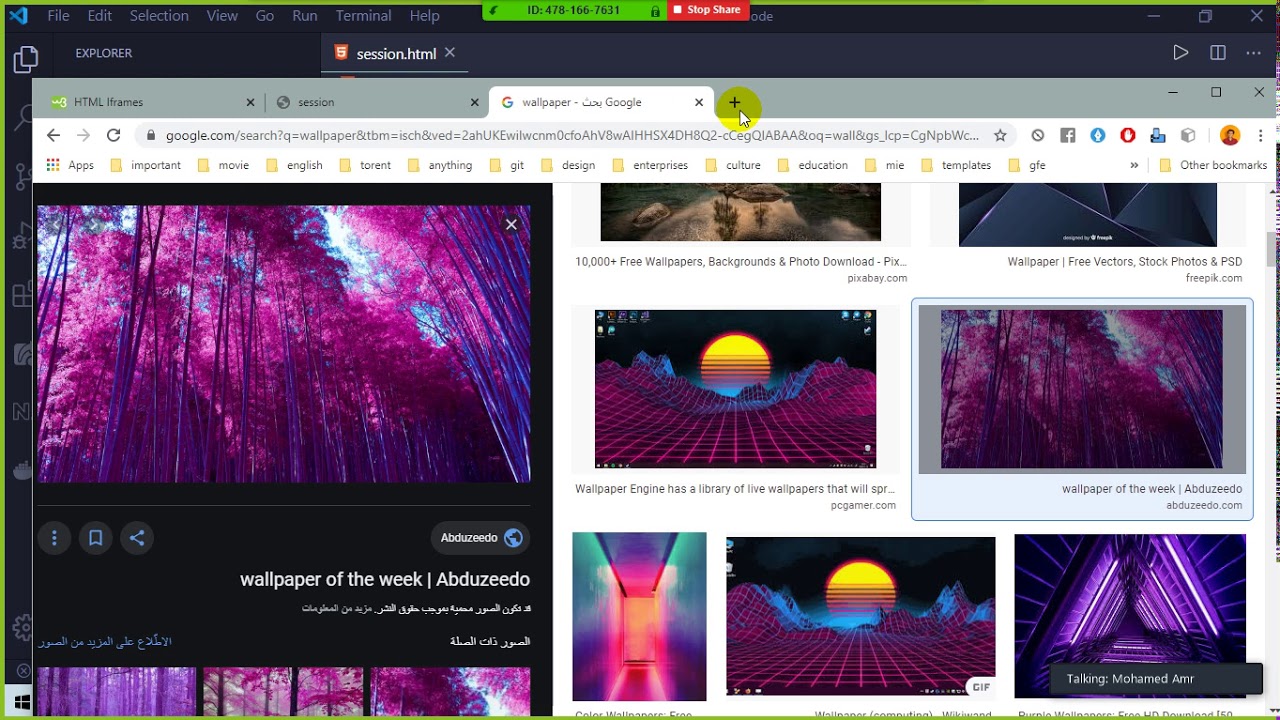Open the git bookmarks folder
Image resolution: width=1280 pixels, height=720 pixels.
[507, 165]
